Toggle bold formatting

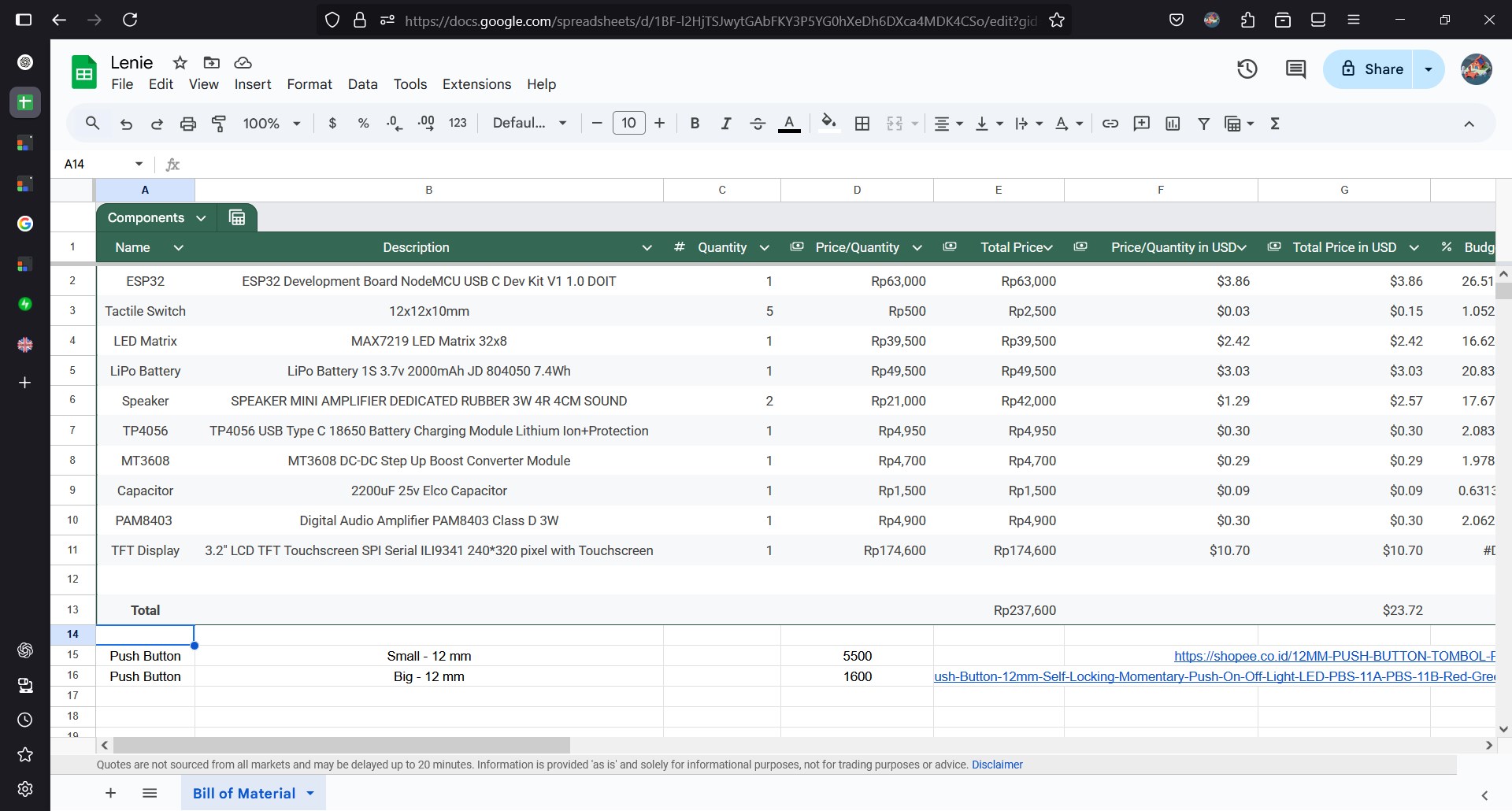click(695, 124)
